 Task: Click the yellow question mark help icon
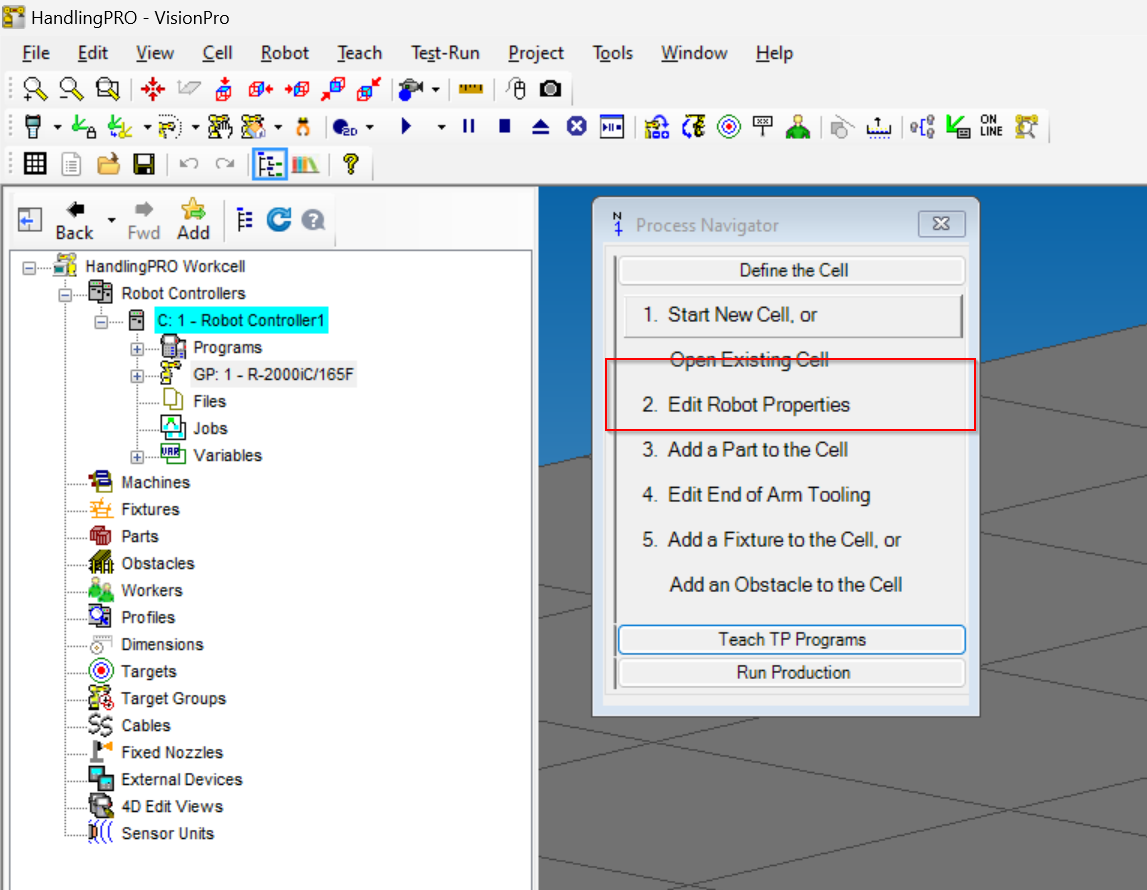point(350,164)
